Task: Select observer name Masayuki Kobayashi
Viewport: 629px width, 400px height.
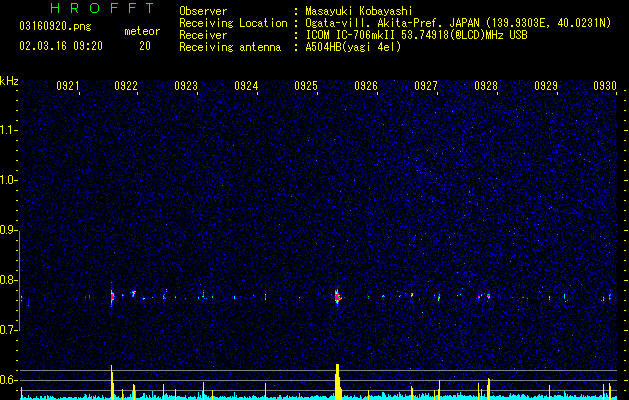Action: coord(359,11)
